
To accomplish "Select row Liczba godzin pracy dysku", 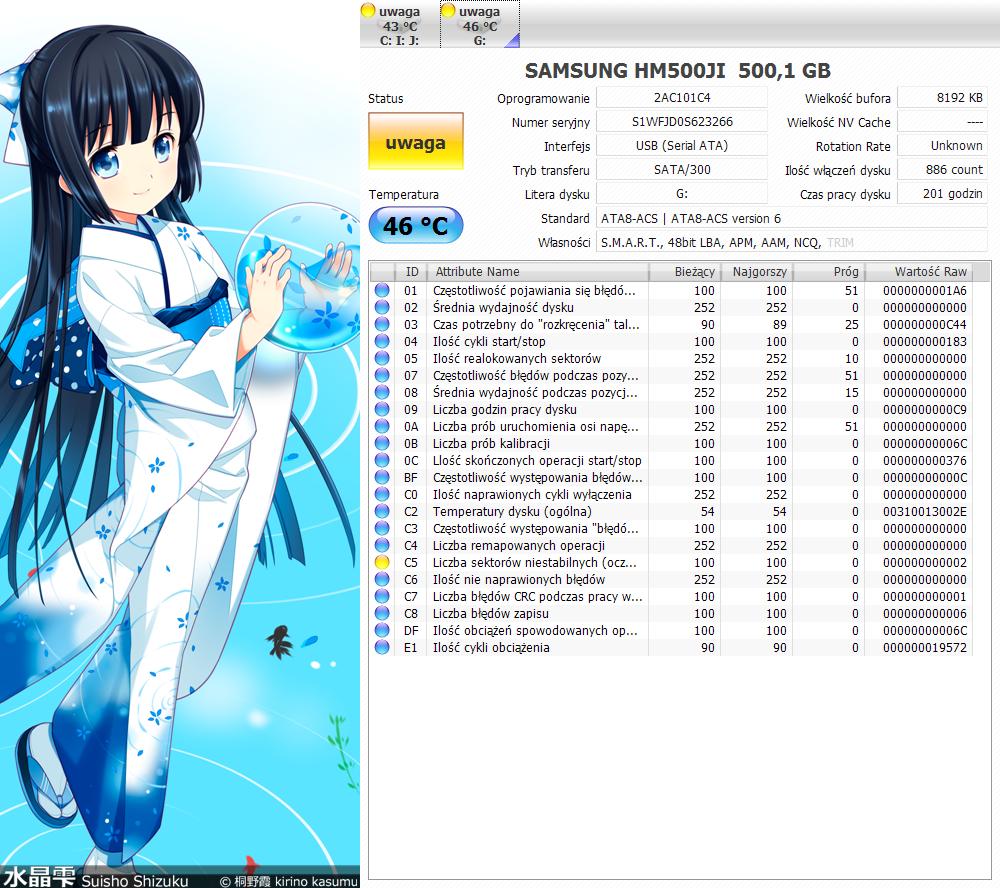I will click(671, 410).
